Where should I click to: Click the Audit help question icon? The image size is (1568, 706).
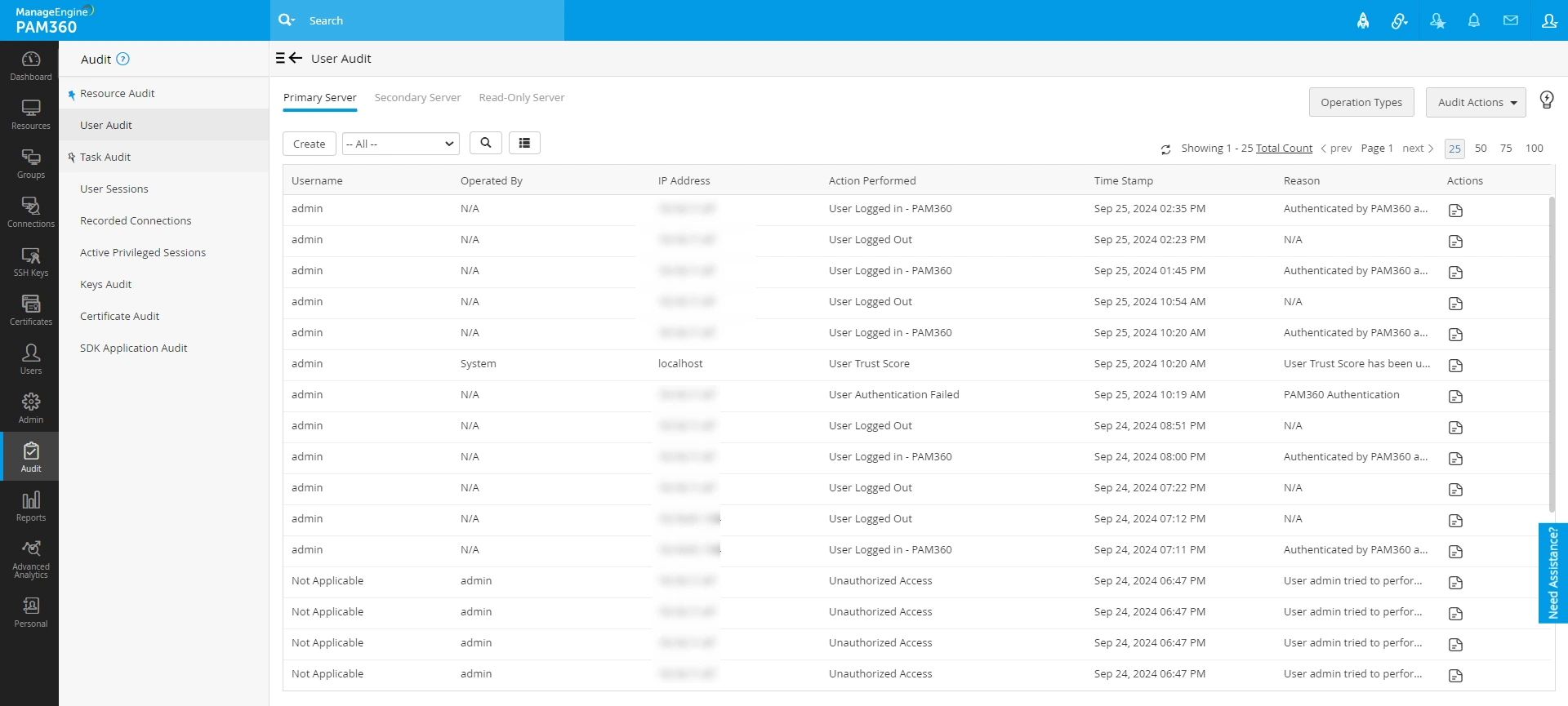(x=123, y=59)
